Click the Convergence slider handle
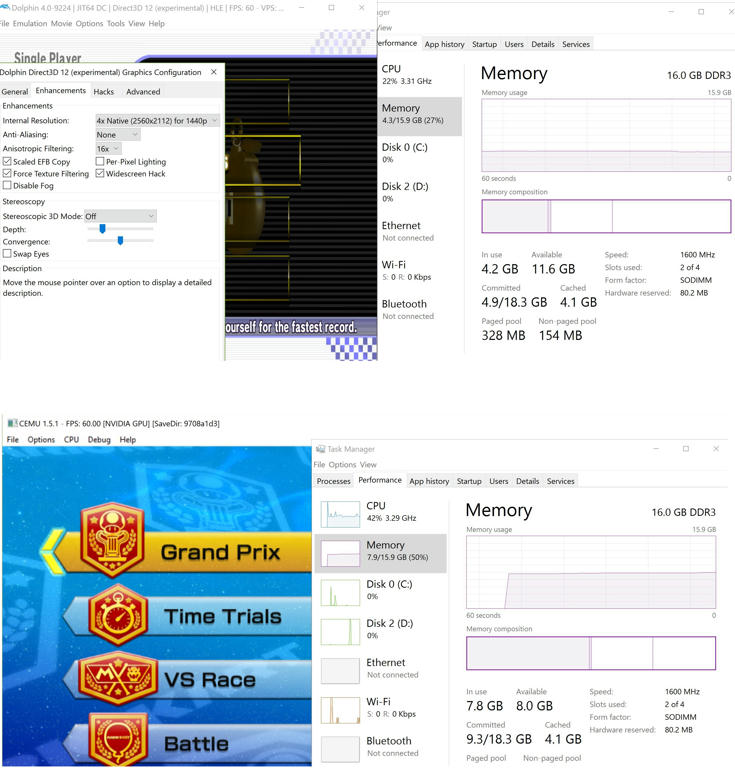Screen dimensions: 735x768 (x=120, y=240)
